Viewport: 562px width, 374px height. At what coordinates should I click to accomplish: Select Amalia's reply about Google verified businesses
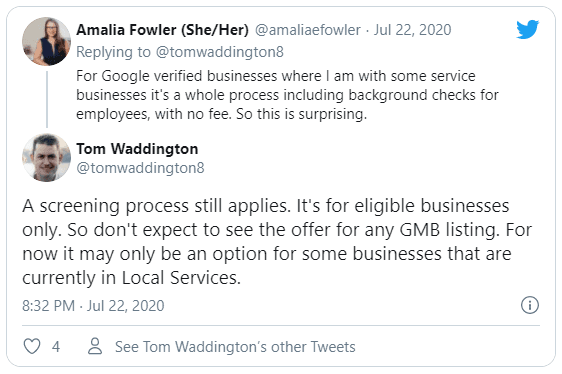point(287,95)
